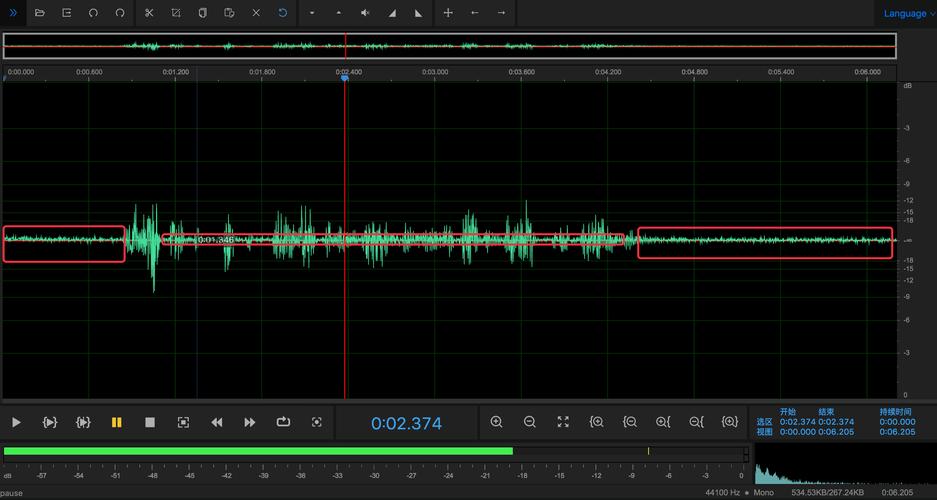Toggle the loop playback button
Screen dimensions: 937x500
point(283,422)
